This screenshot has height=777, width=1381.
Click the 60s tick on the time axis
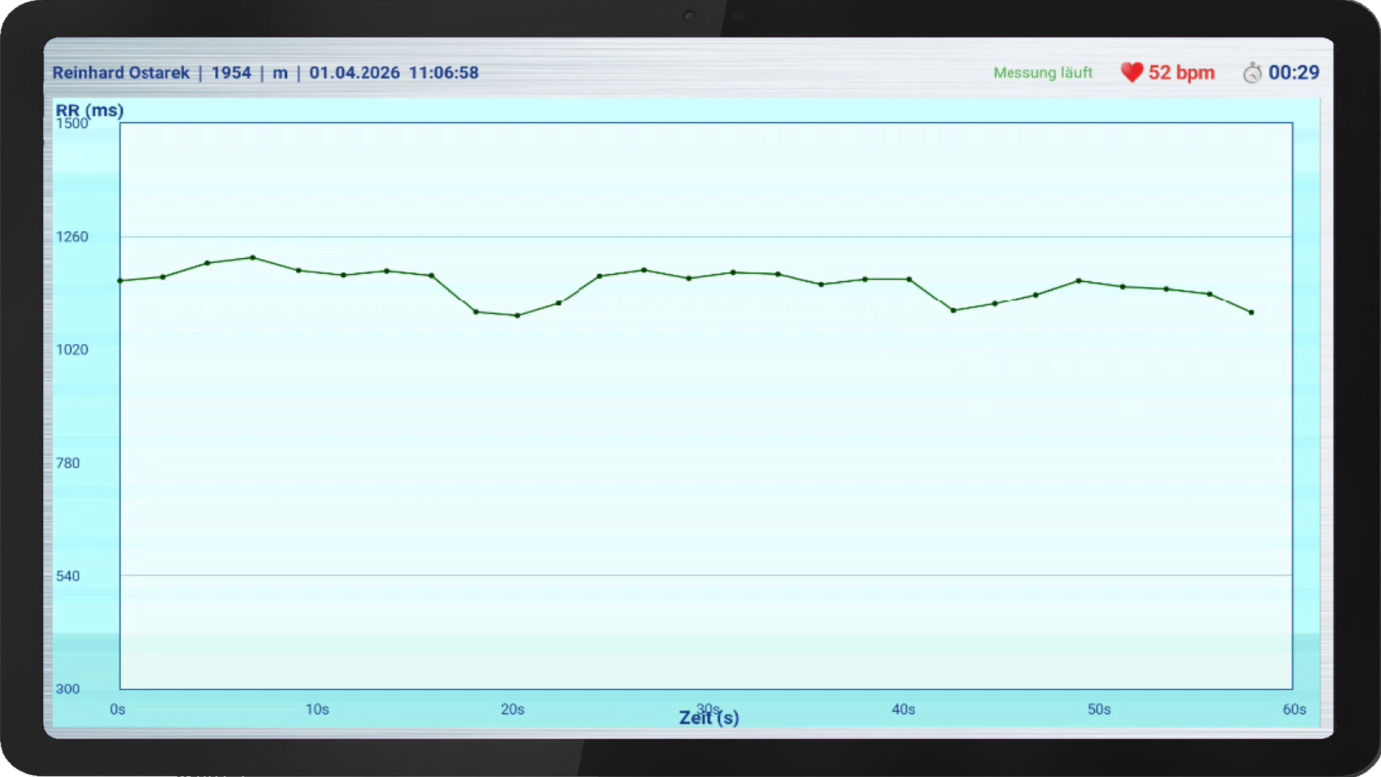(x=1294, y=709)
